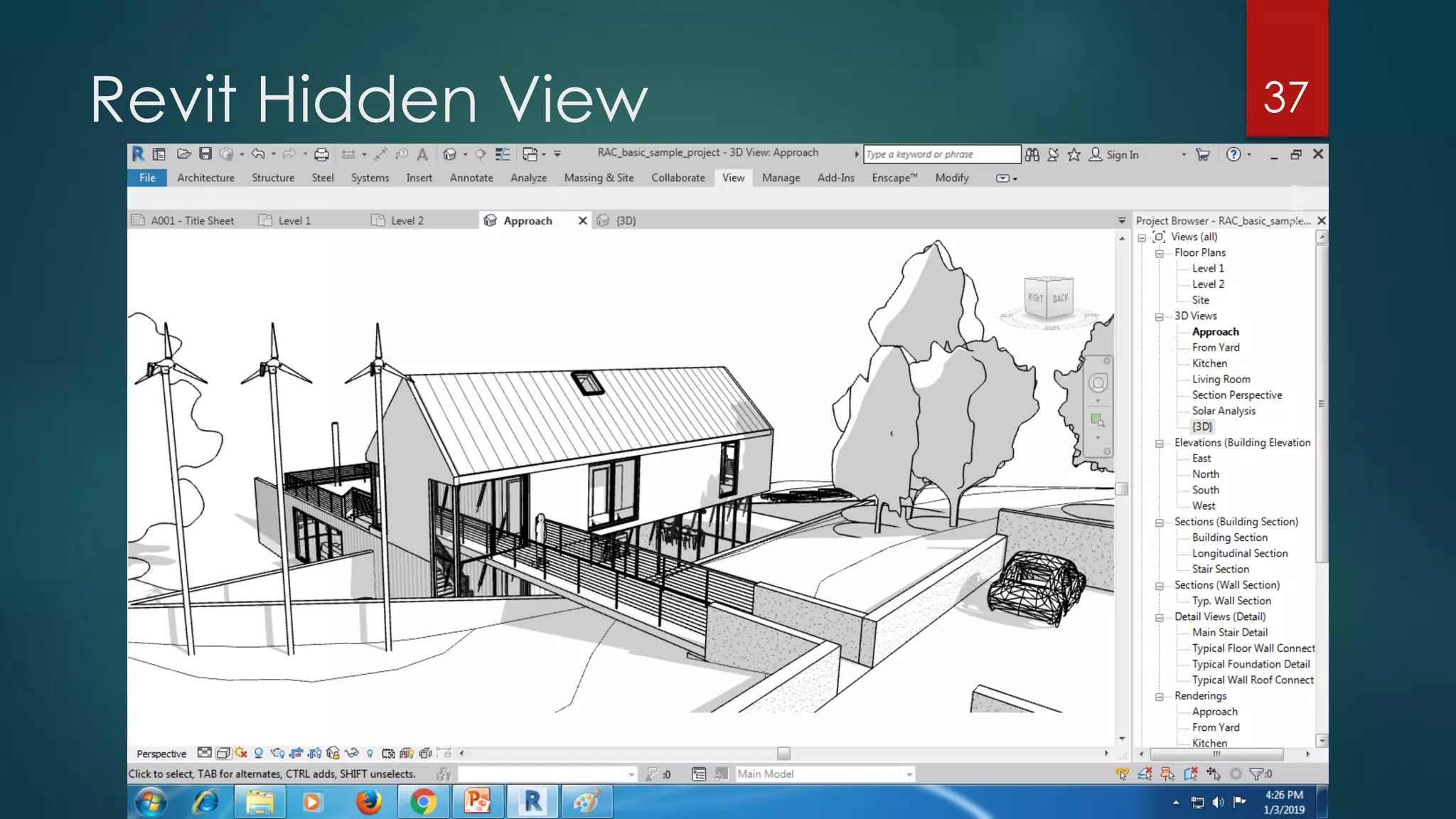Click the Communication Center binoculars icon
This screenshot has height=819, width=1456.
1032,154
